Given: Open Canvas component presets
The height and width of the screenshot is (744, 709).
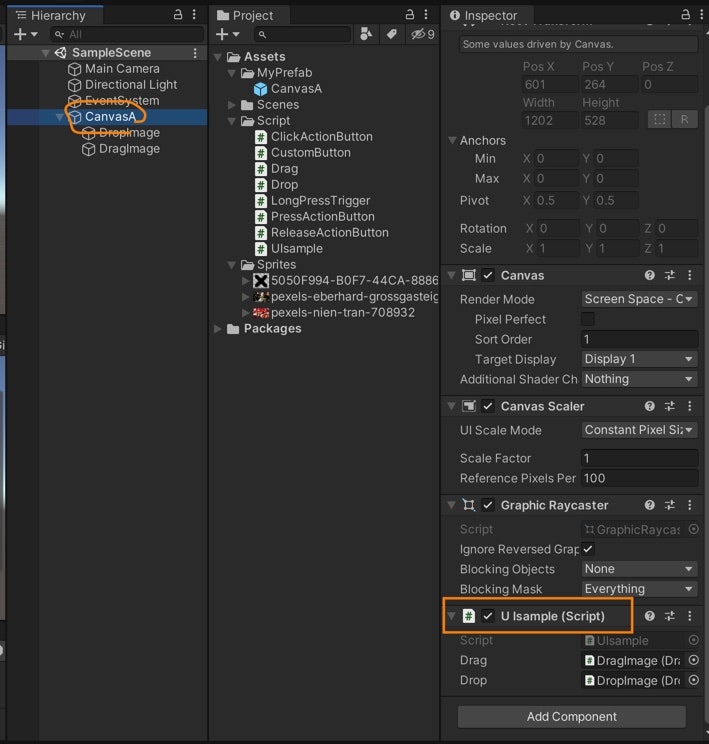Looking at the screenshot, I should [670, 275].
